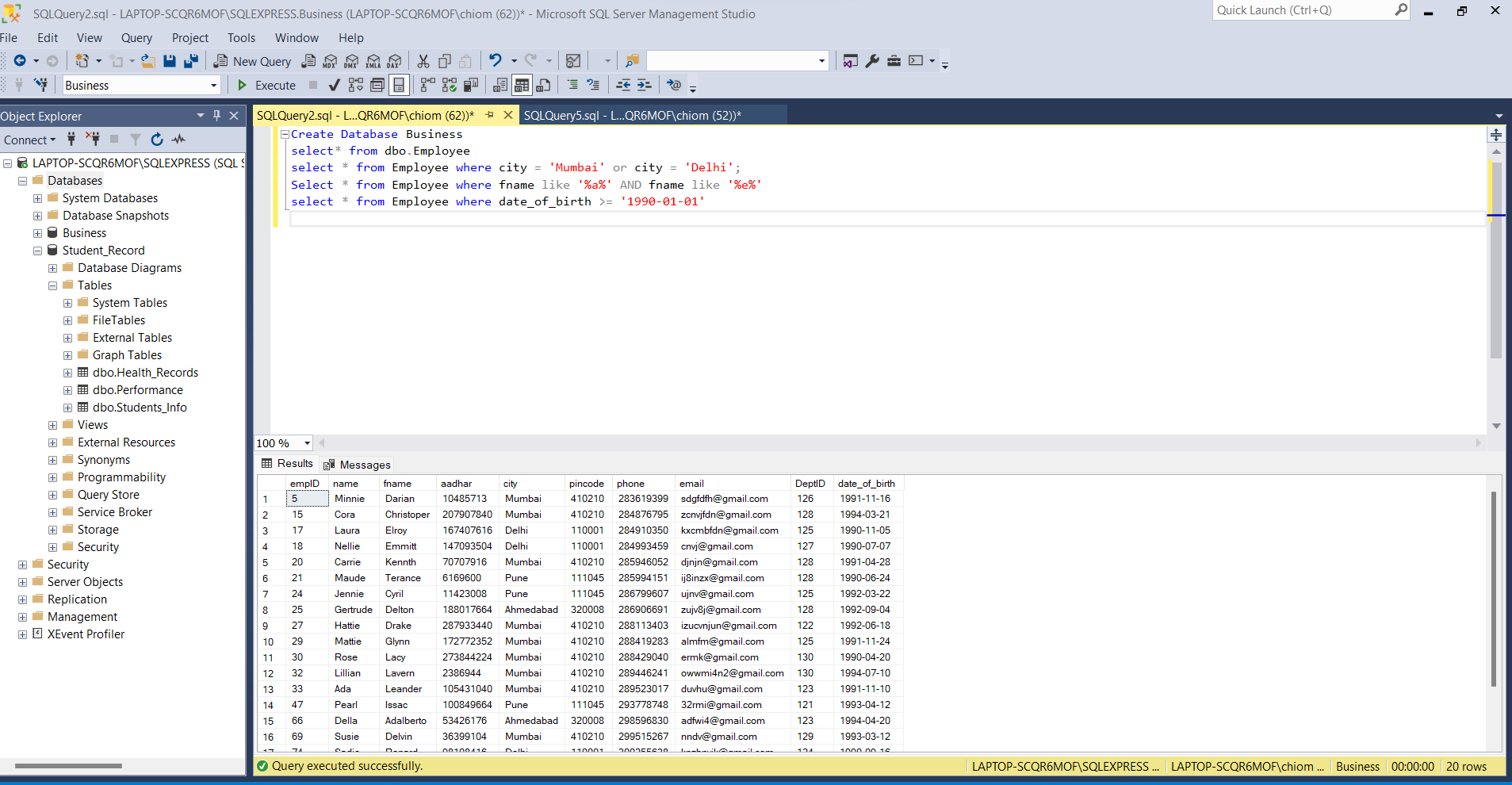This screenshot has width=1512, height=785.
Task: Click the Disconnect icon in Object Explorer
Action: click(x=93, y=139)
